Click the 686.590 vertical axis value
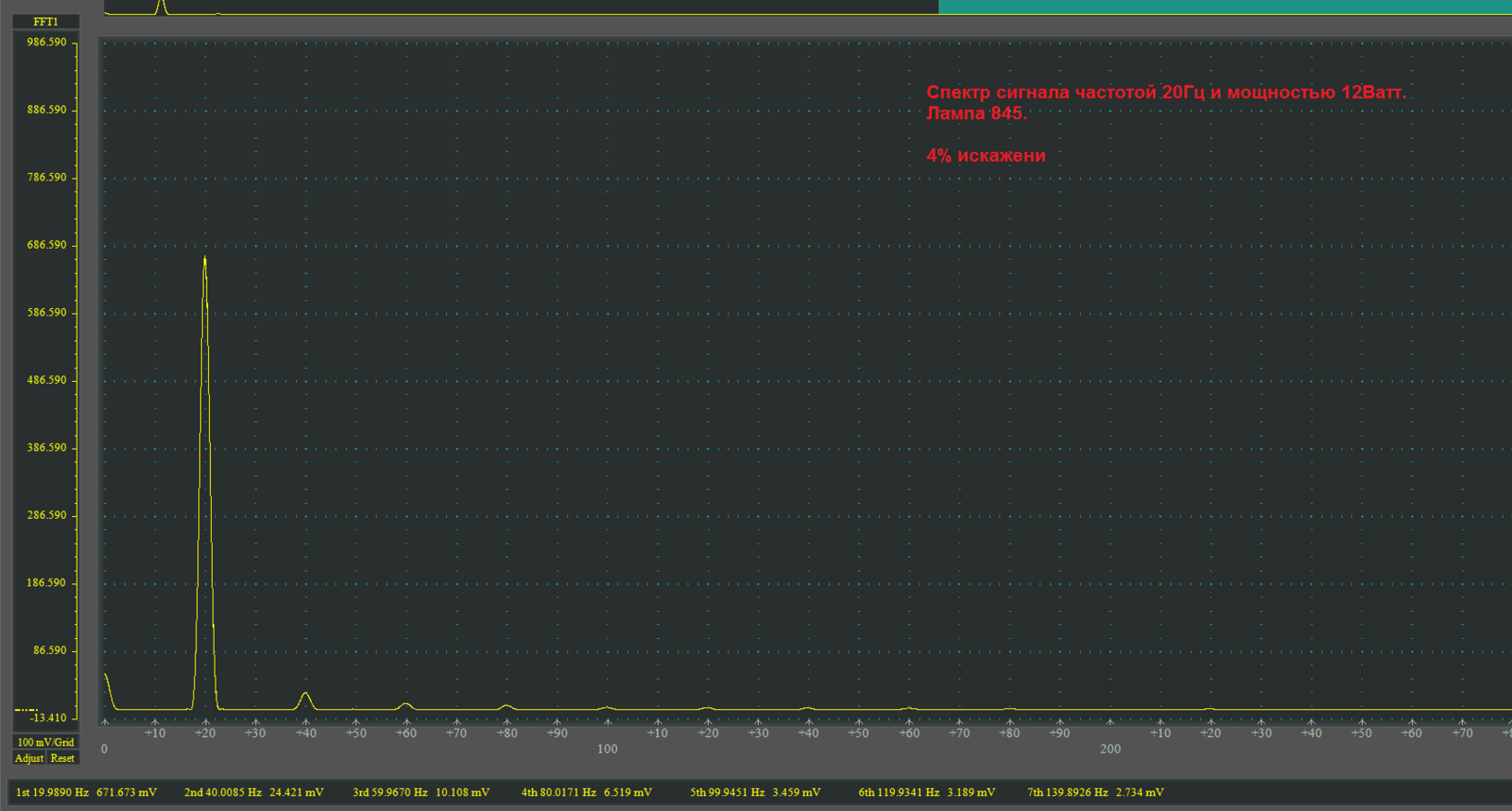This screenshot has height=811, width=1512. tap(47, 245)
